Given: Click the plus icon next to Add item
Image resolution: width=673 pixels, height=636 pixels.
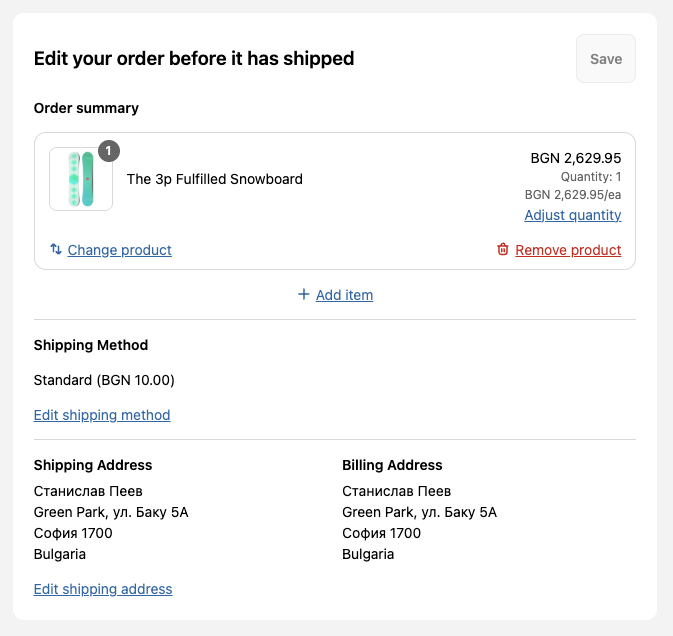Looking at the screenshot, I should [x=303, y=294].
